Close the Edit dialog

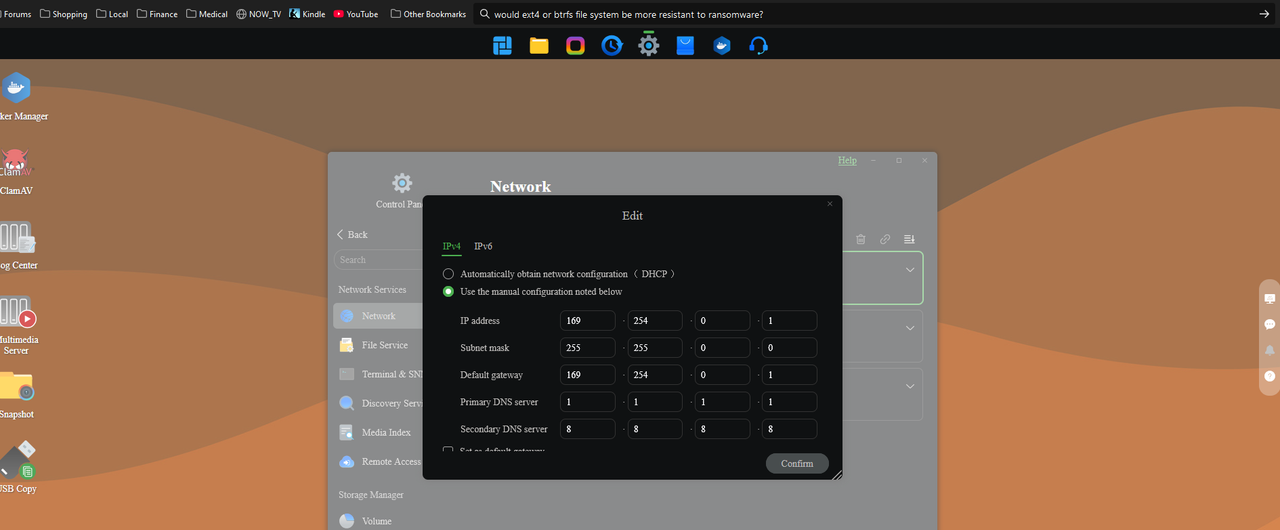[829, 204]
